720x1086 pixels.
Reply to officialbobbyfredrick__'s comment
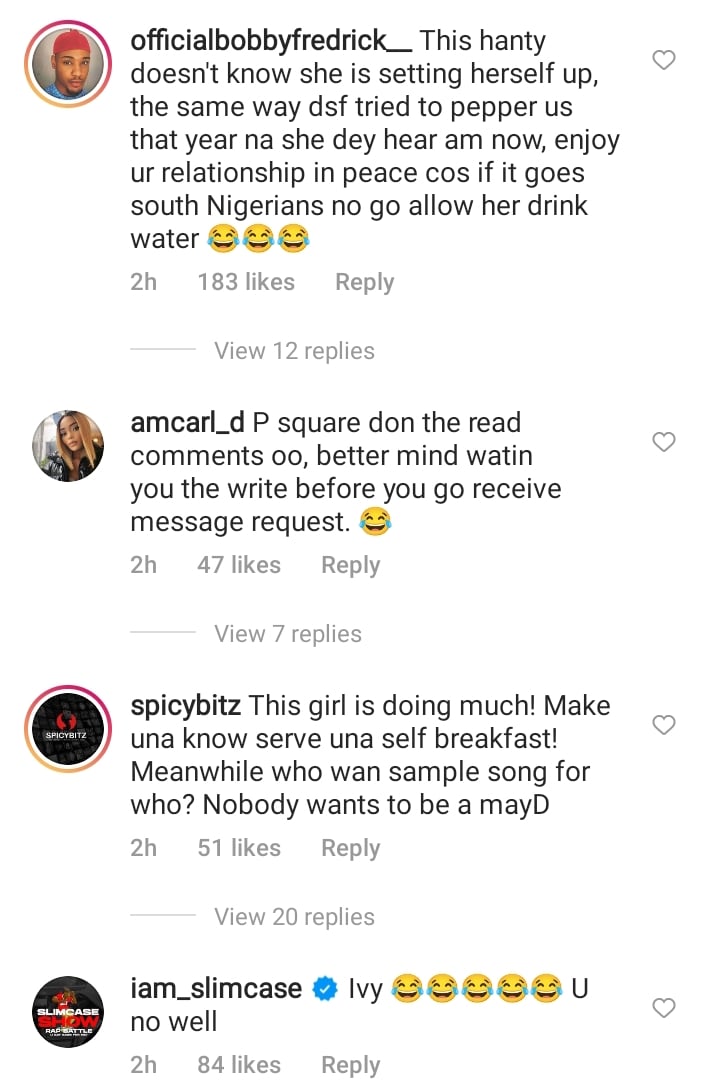tap(364, 282)
